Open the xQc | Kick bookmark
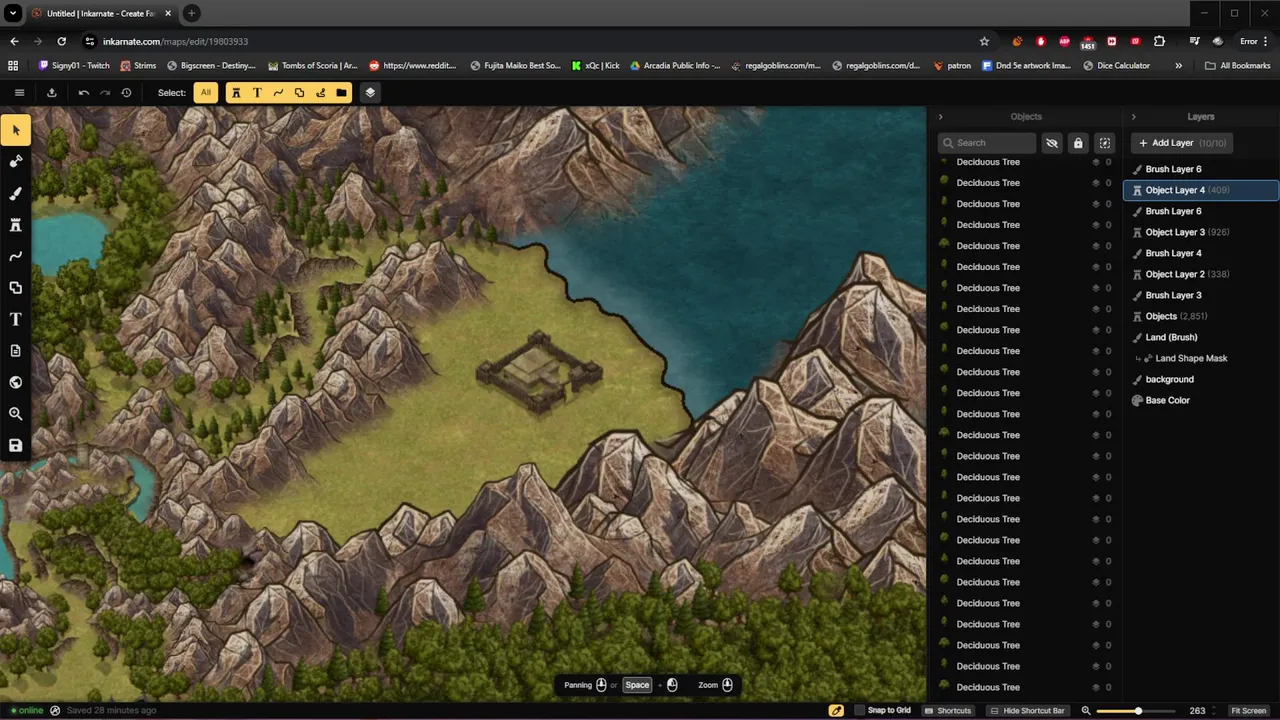Screen dimensions: 1280x720 pos(596,66)
